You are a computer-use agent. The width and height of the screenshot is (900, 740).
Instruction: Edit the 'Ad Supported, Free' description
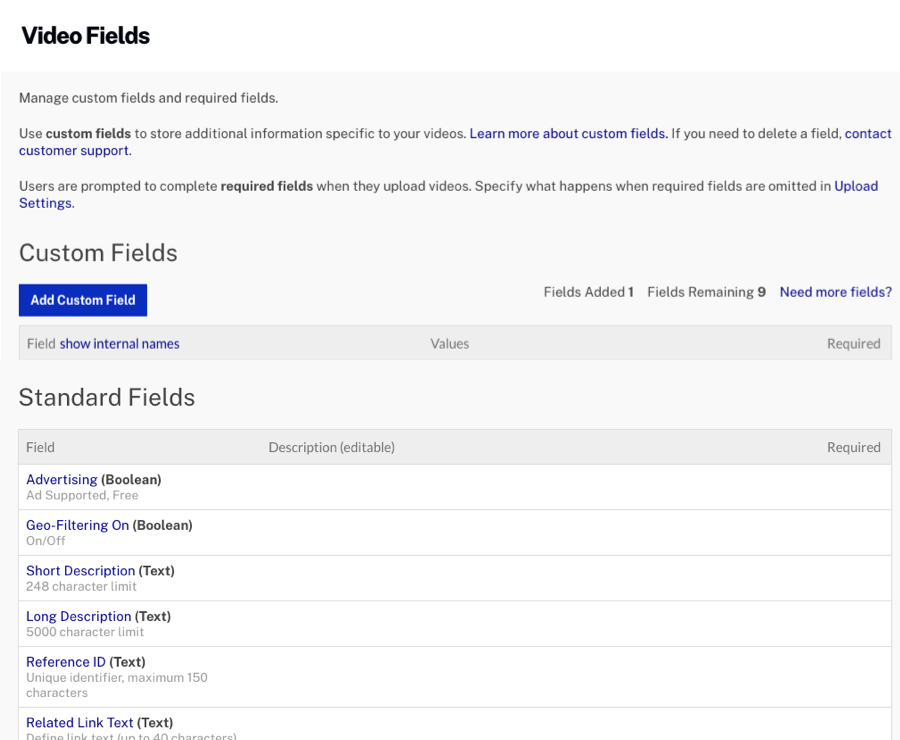[x=82, y=494]
